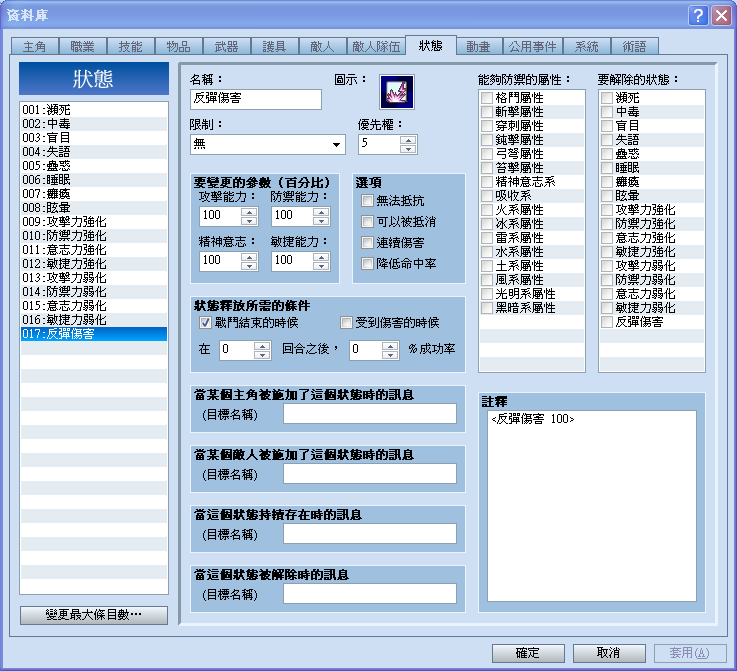Click the 名稱 name field
Image resolution: width=737 pixels, height=671 pixels.
coord(256,99)
